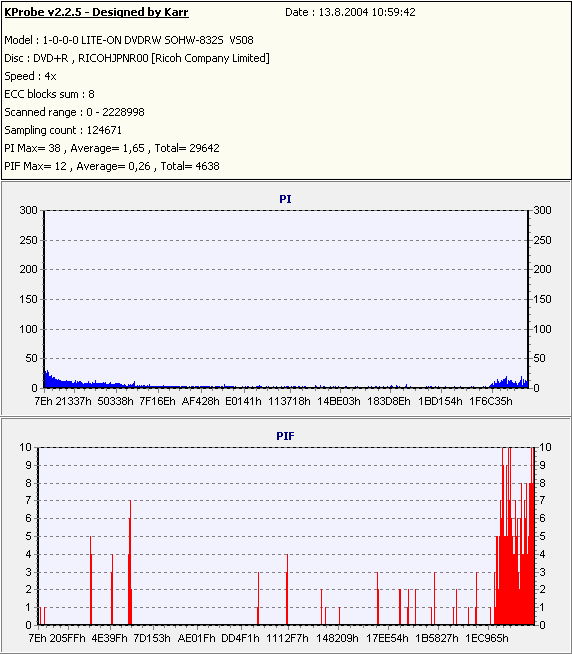This screenshot has width=572, height=654.
Task: Click the Sampling count 124671 line
Action: [63, 130]
